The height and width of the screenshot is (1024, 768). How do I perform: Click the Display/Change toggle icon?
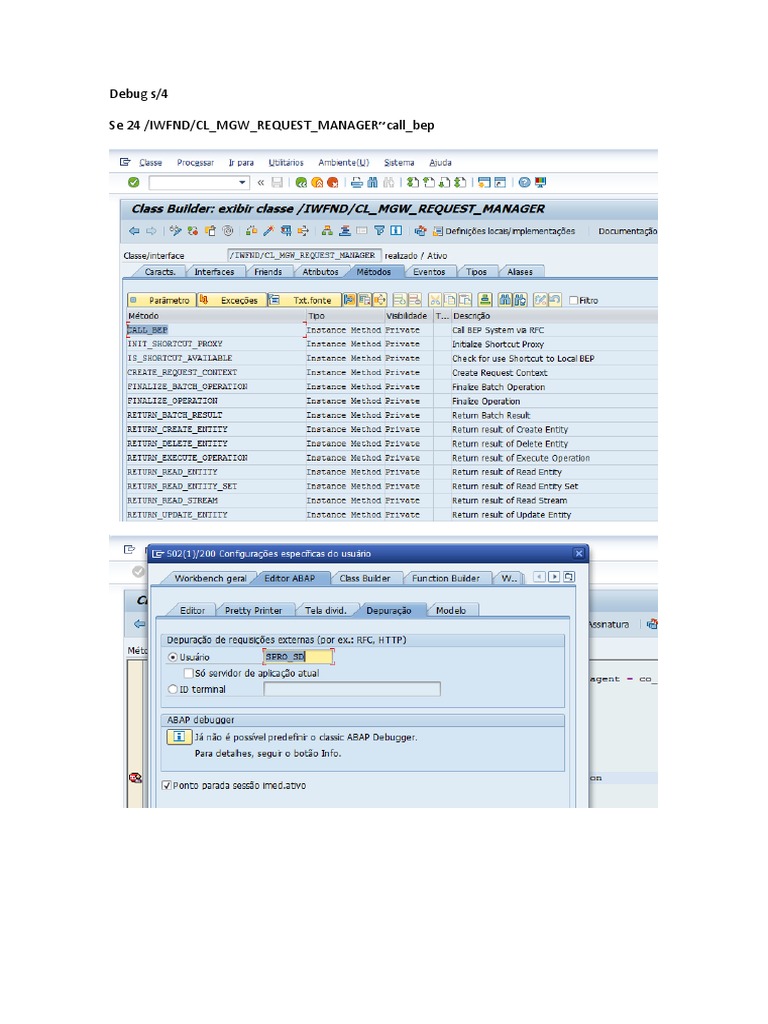pos(176,231)
